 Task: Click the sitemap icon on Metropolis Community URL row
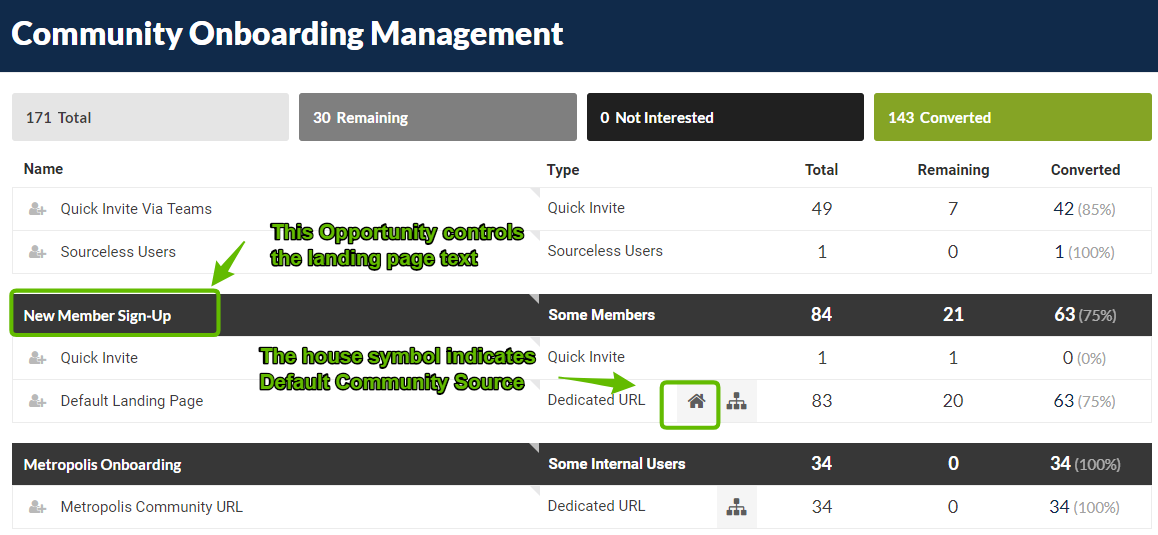pos(736,507)
